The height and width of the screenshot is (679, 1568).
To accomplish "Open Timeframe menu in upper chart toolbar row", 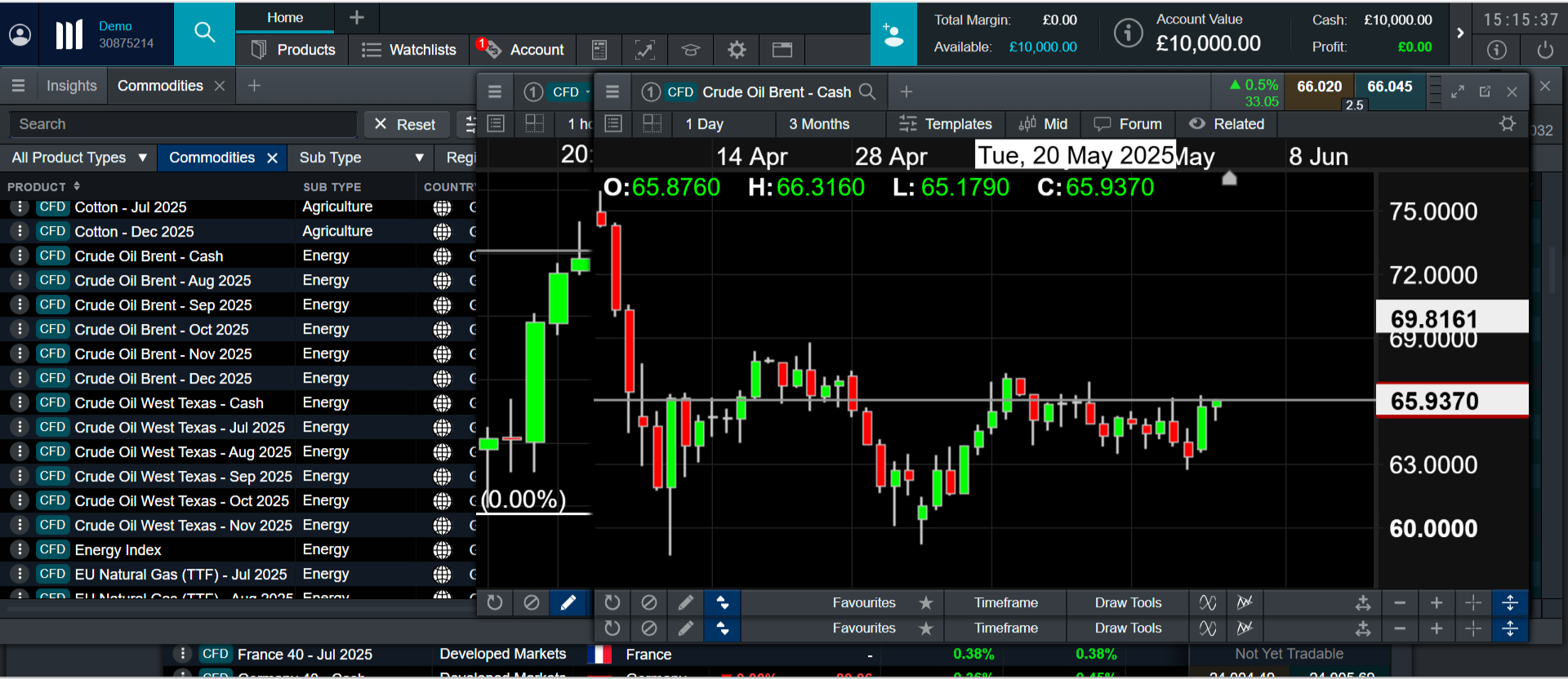I will [1005, 602].
